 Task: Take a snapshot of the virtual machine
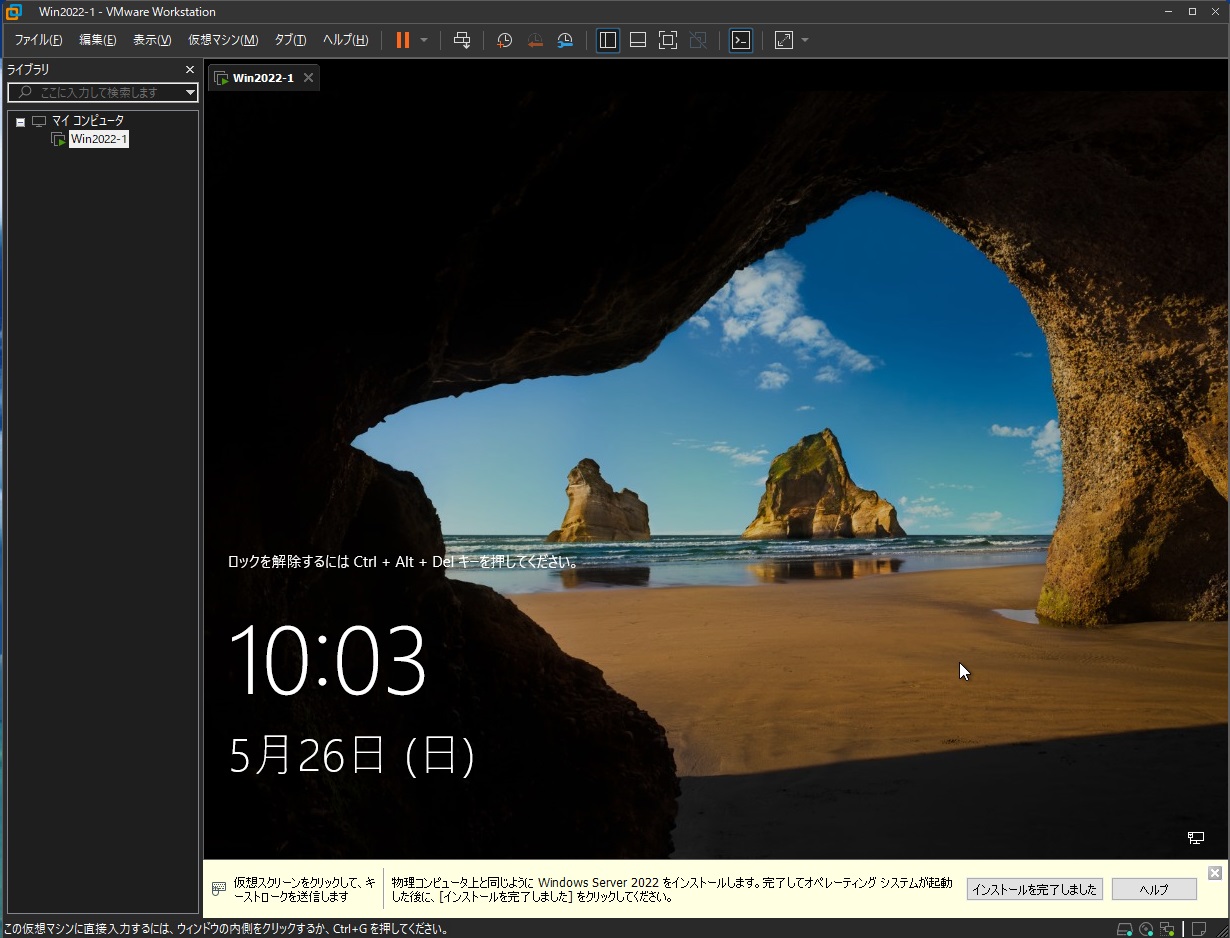(504, 40)
